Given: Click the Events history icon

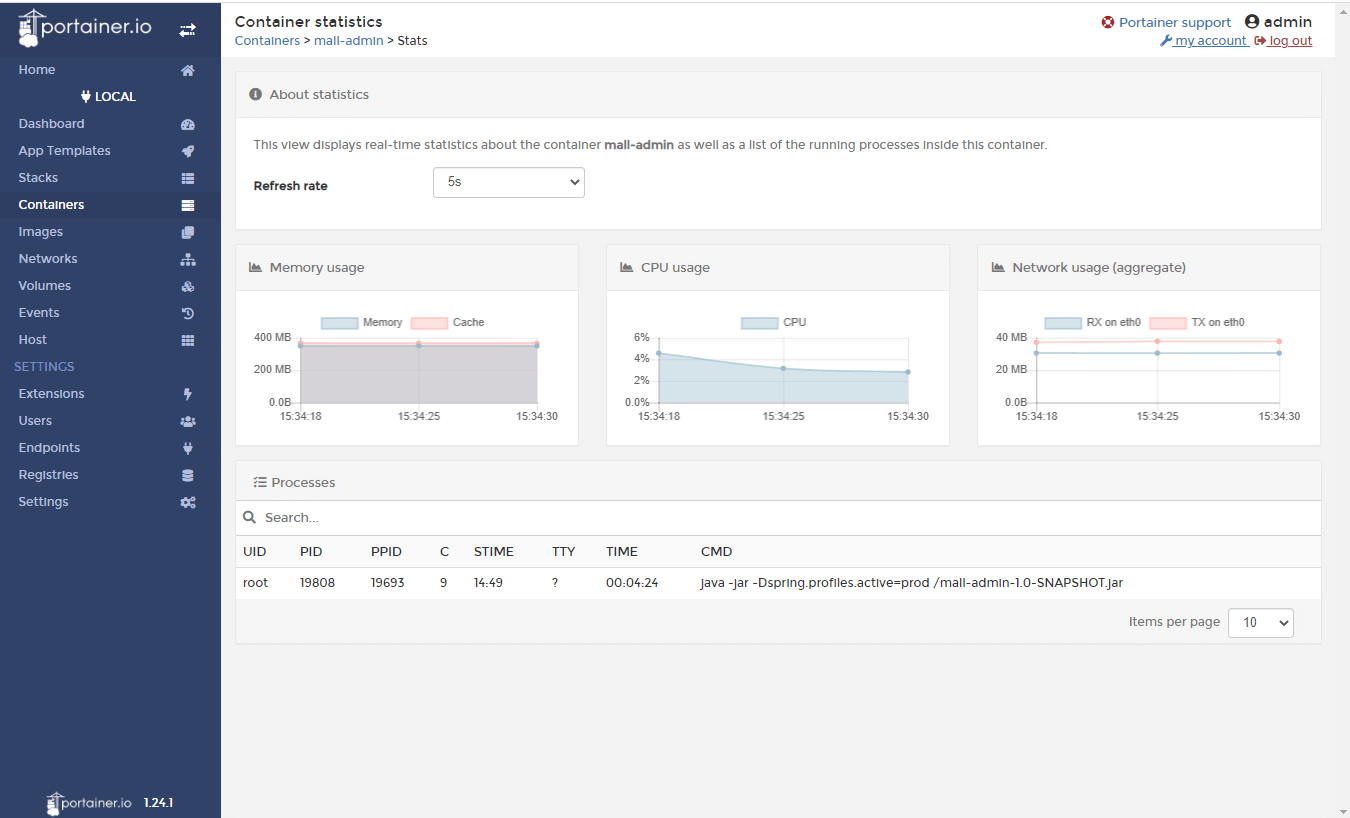Looking at the screenshot, I should [x=187, y=313].
